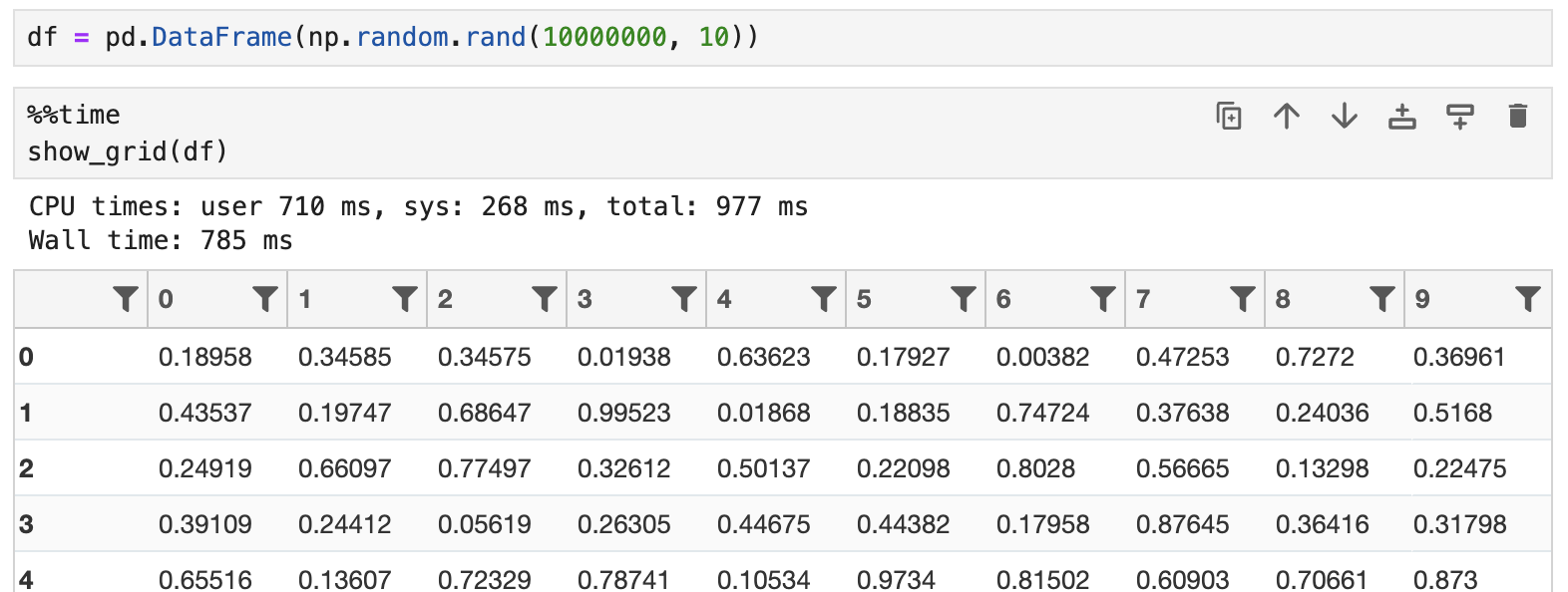Viewport: 1568px width, 592px height.
Task: Filter column 7 values
Action: click(1243, 299)
